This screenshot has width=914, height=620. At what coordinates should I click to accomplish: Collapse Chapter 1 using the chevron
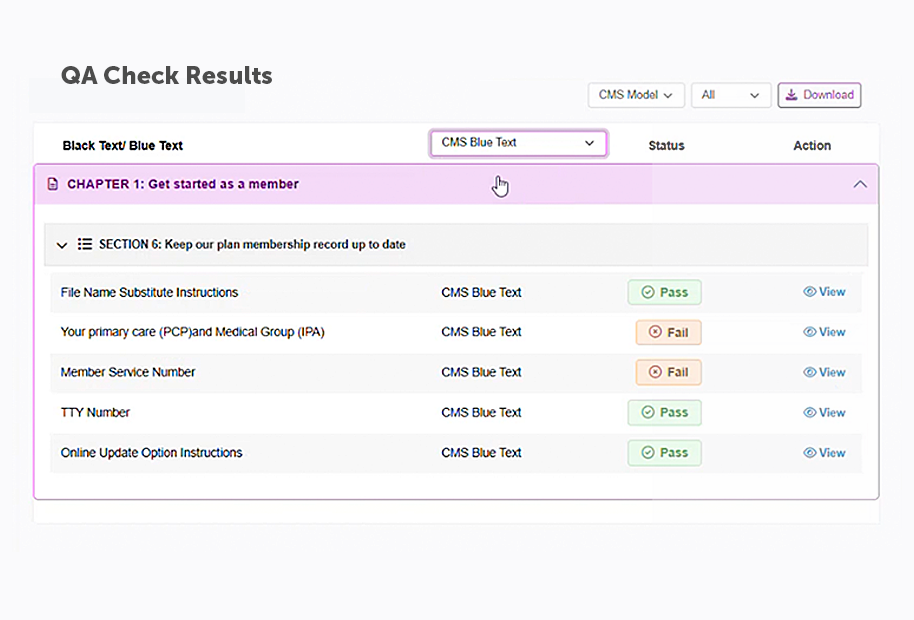[x=859, y=184]
